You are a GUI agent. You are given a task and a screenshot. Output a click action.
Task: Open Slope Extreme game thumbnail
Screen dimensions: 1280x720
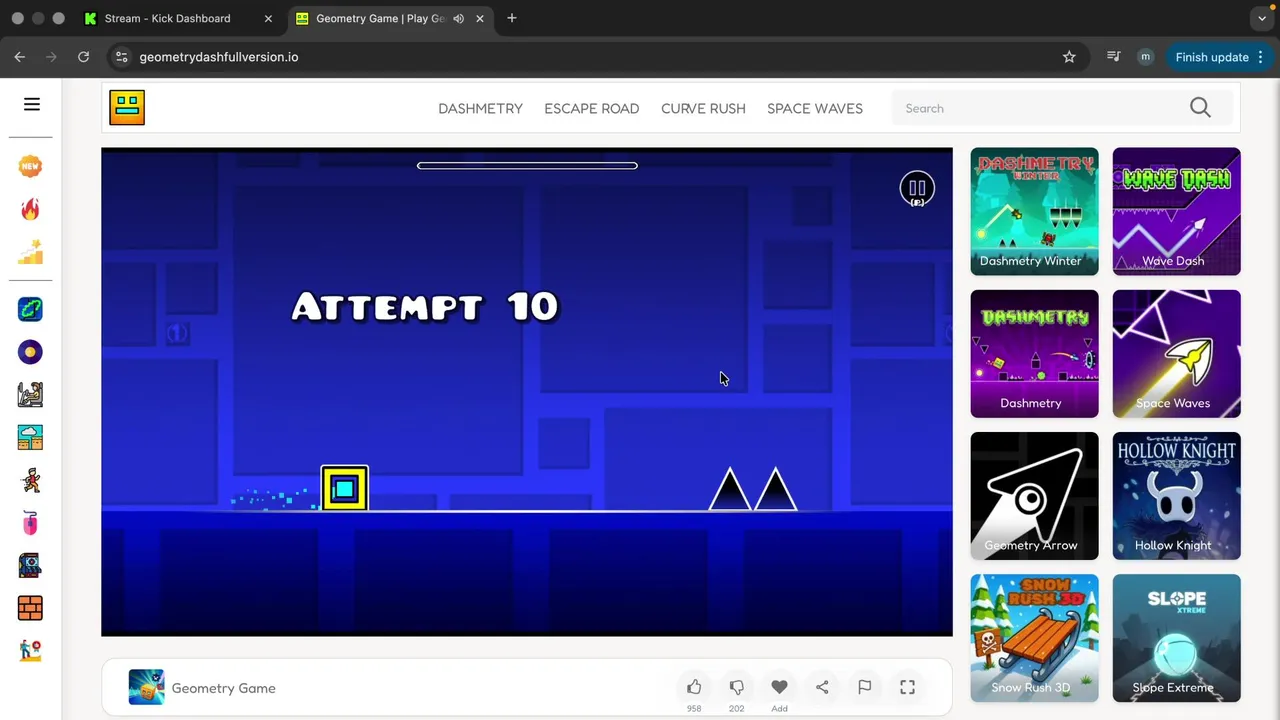point(1176,638)
